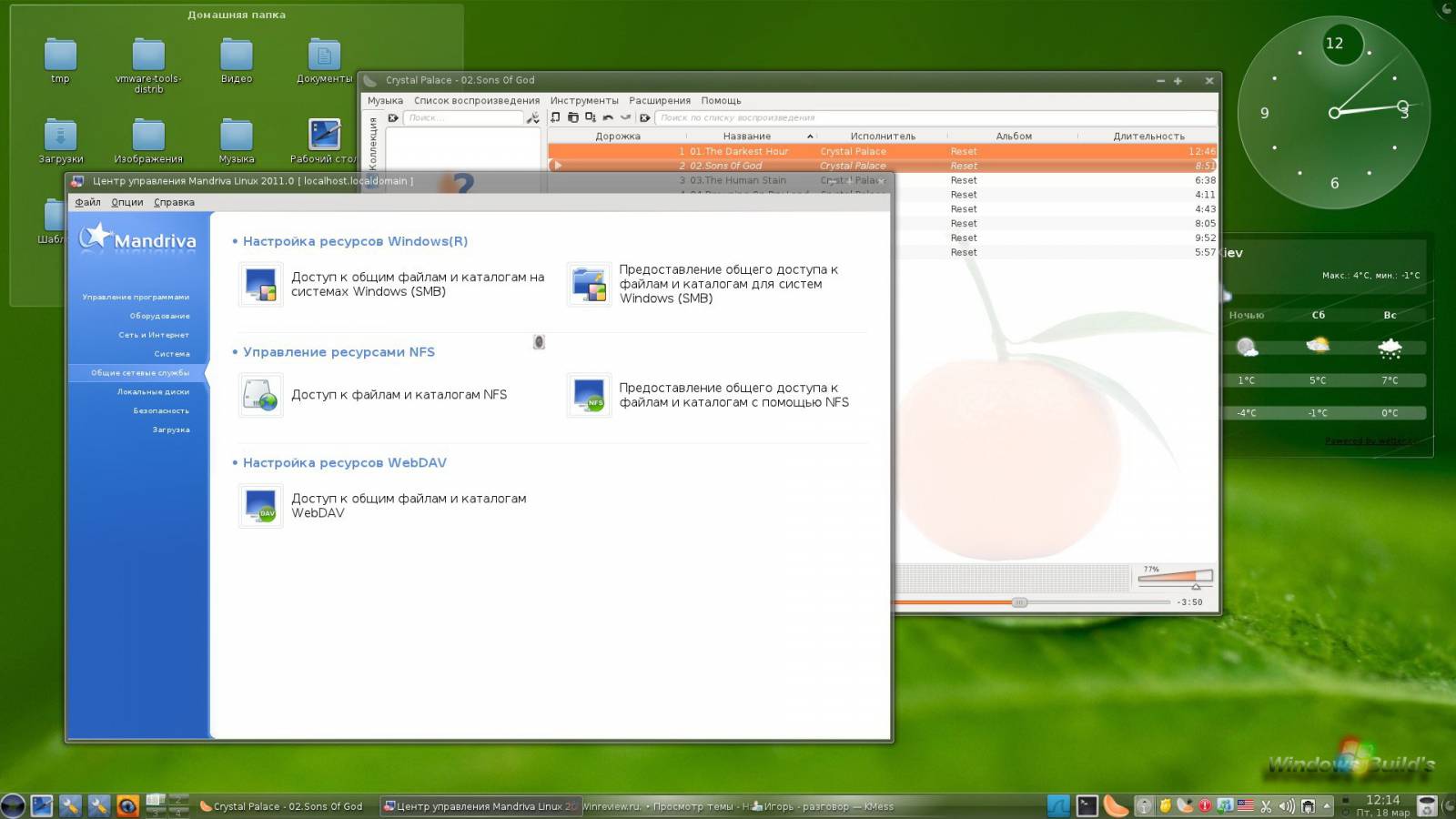The image size is (1456, 819).
Task: Click the collection Поиск input field
Action: (x=462, y=118)
